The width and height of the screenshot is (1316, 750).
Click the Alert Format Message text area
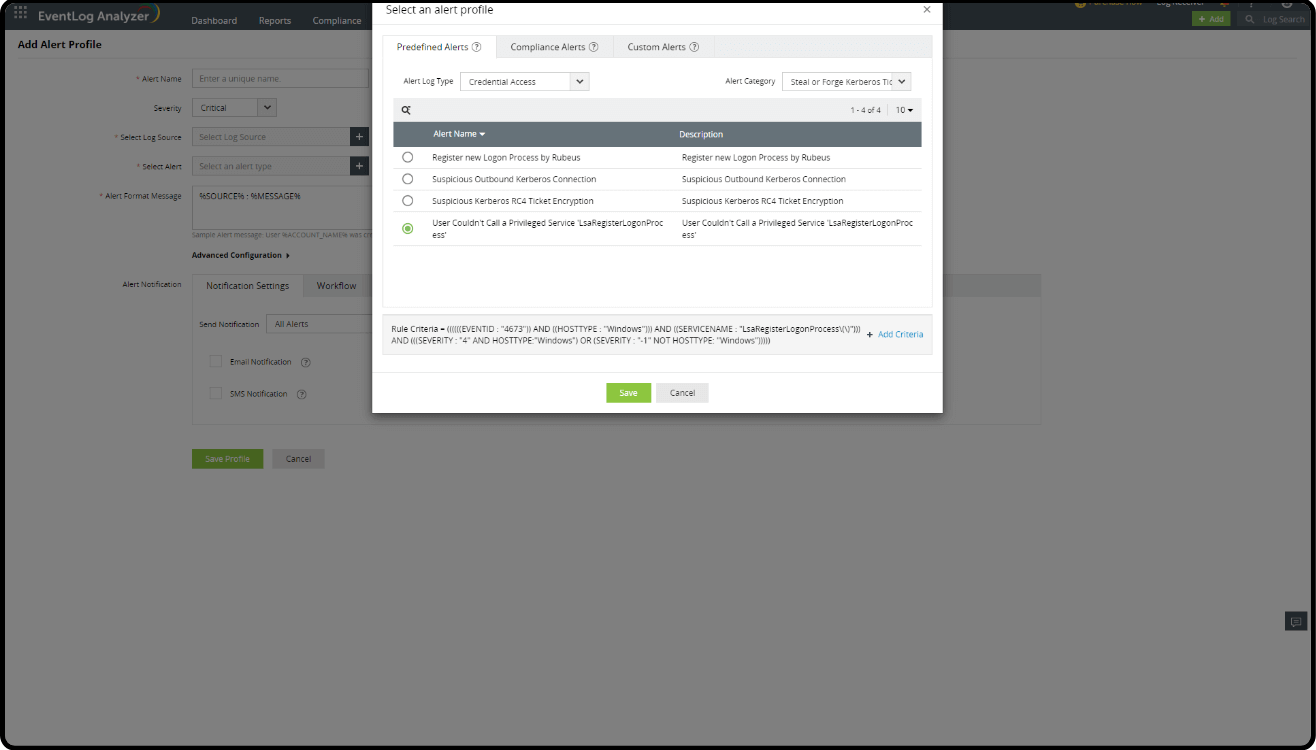pos(282,207)
